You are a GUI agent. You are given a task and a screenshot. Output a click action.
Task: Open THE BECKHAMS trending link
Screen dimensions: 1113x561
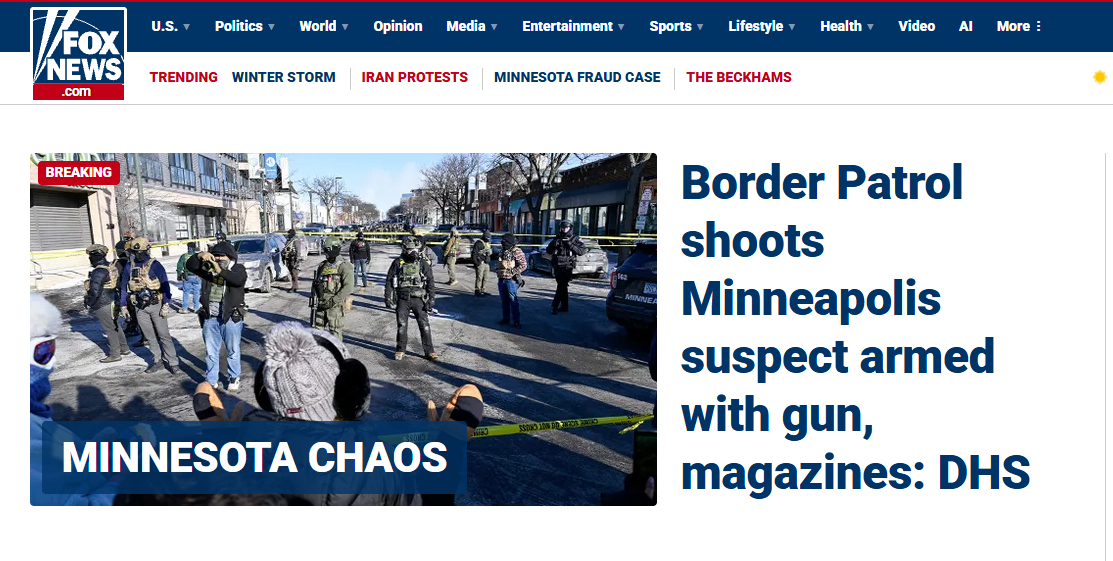(x=738, y=77)
